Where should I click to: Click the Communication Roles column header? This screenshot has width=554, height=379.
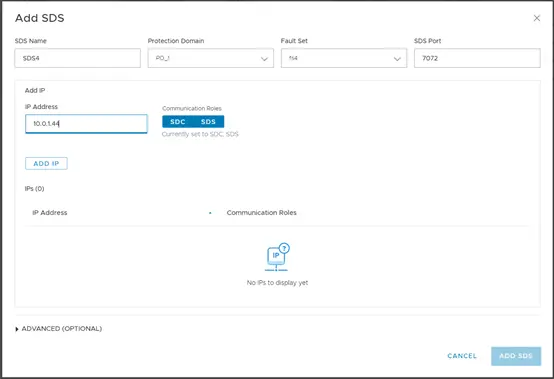261,213
